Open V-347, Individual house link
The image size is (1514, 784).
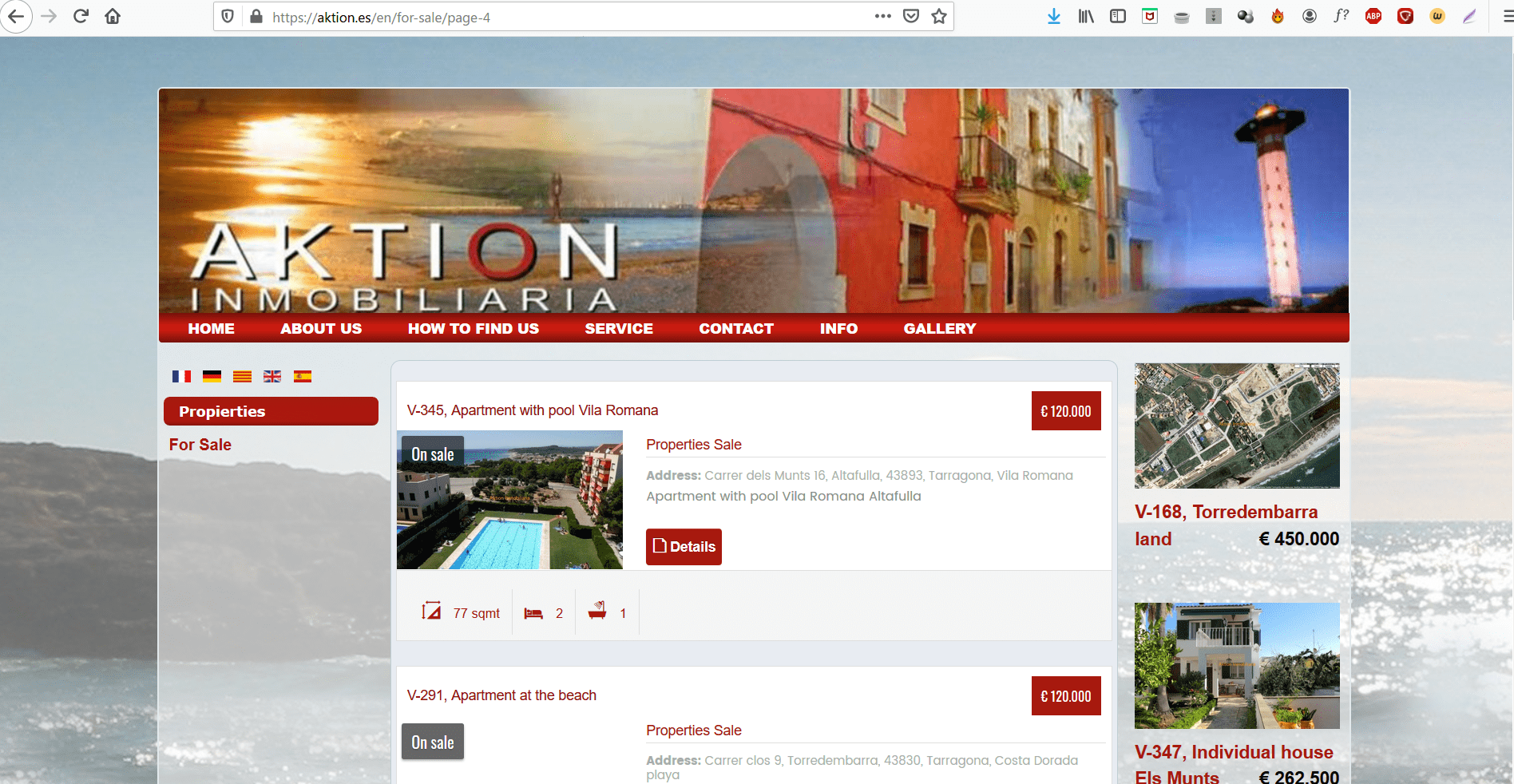(1235, 763)
